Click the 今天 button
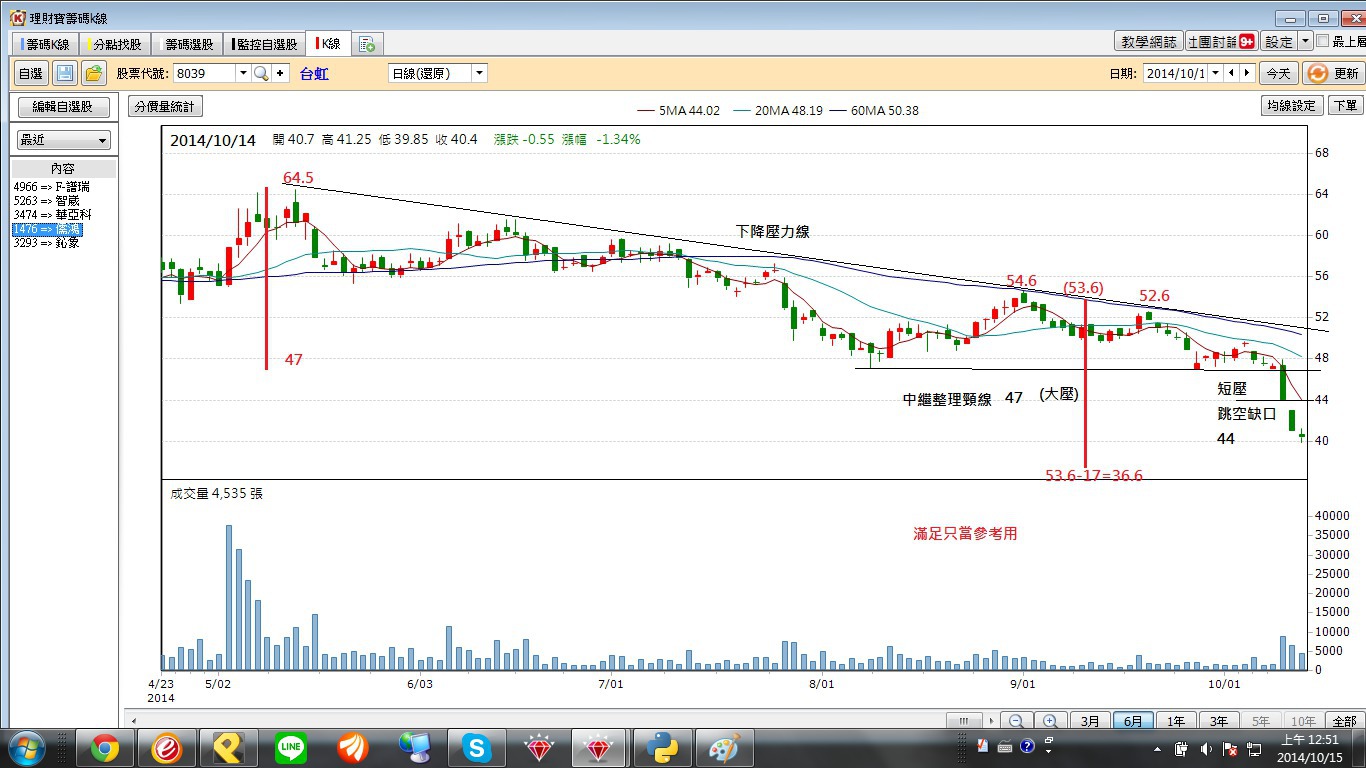The width and height of the screenshot is (1366, 768). tap(1277, 73)
